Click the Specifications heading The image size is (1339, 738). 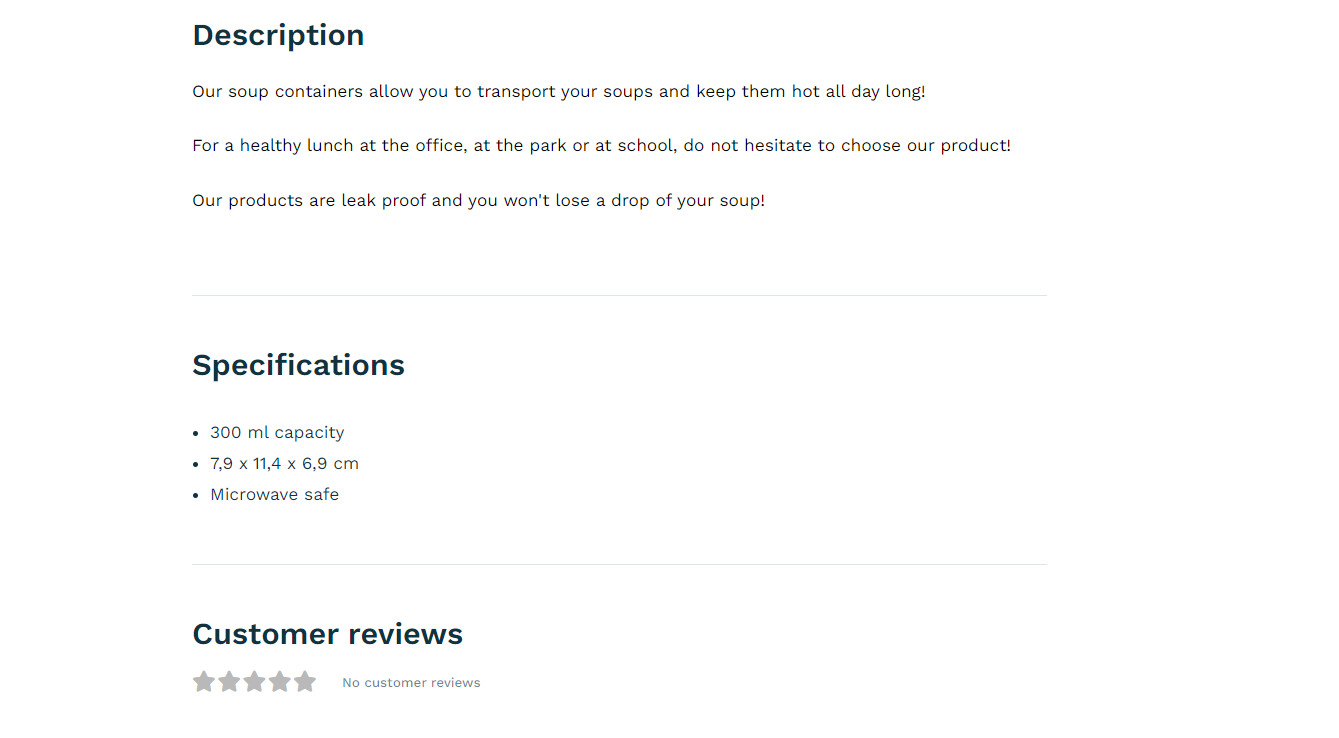[298, 365]
